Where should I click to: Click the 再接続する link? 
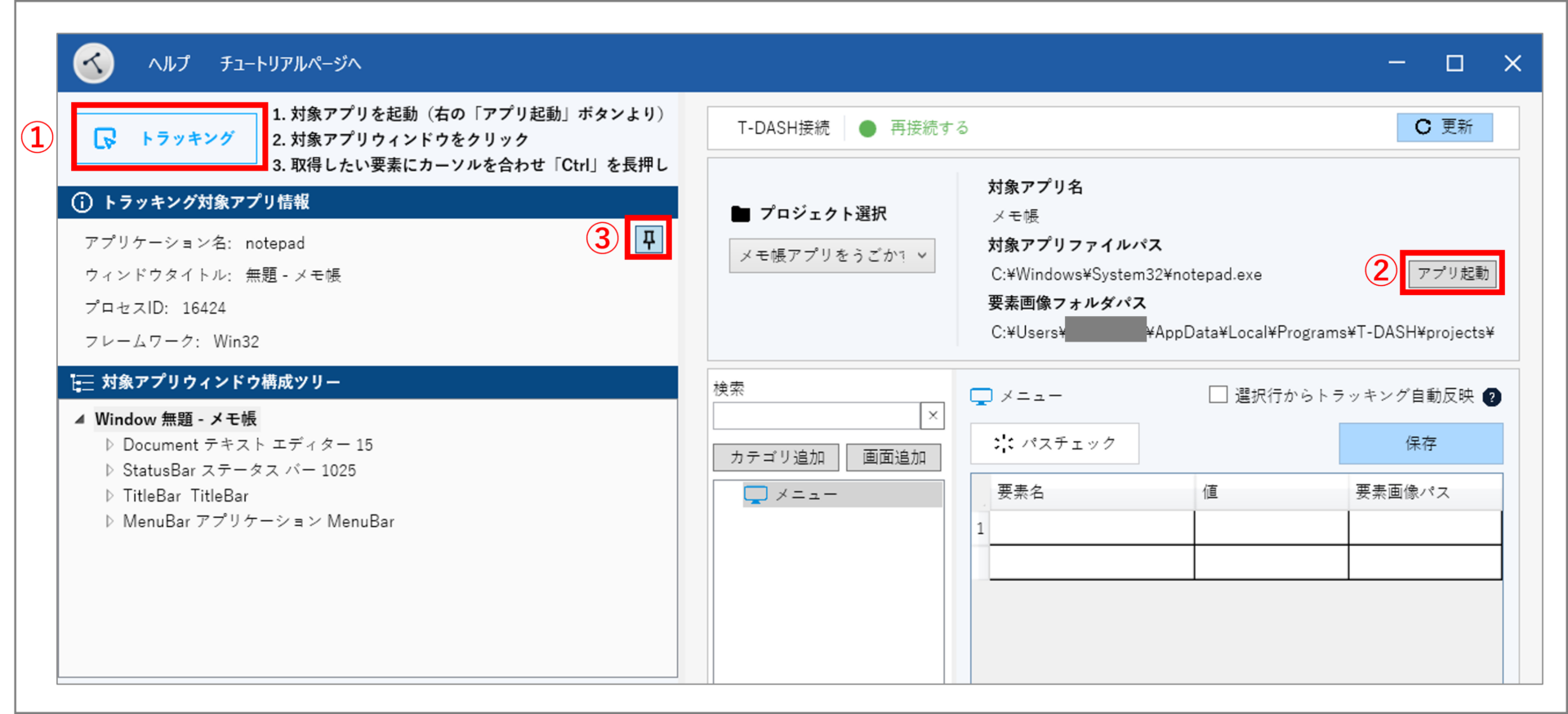tap(929, 128)
